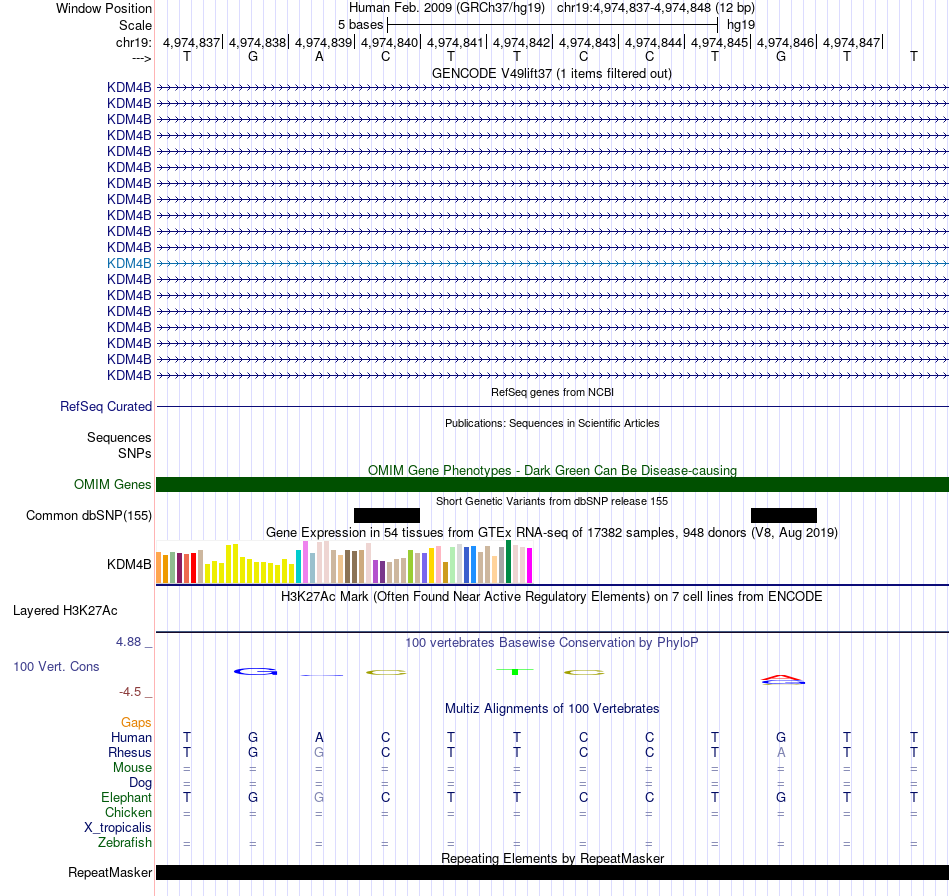Click the blue G conservation logo

(256, 671)
